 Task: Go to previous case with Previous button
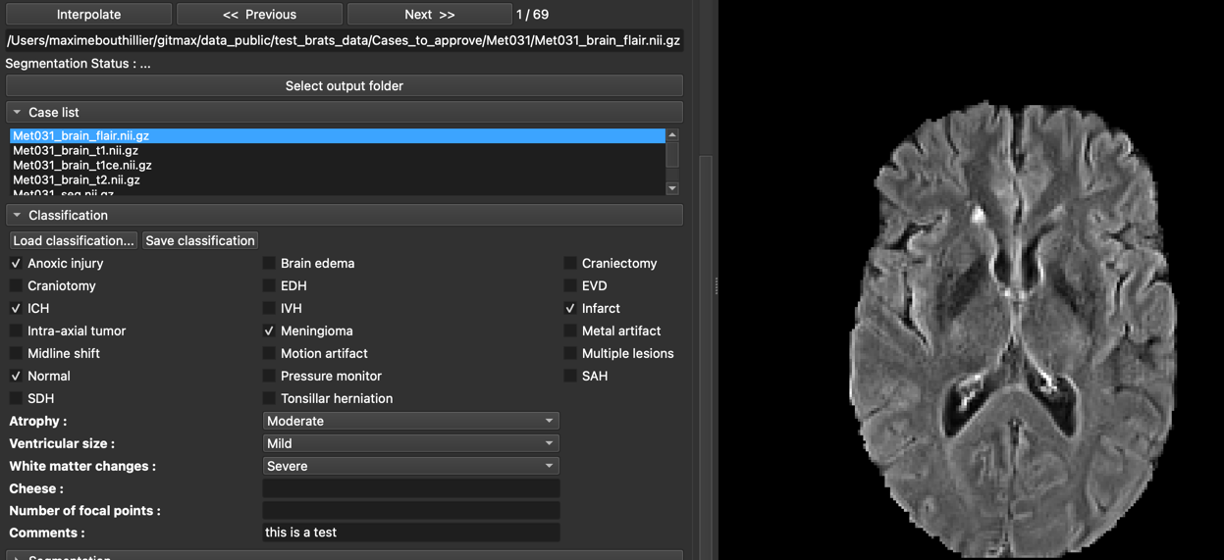click(259, 14)
